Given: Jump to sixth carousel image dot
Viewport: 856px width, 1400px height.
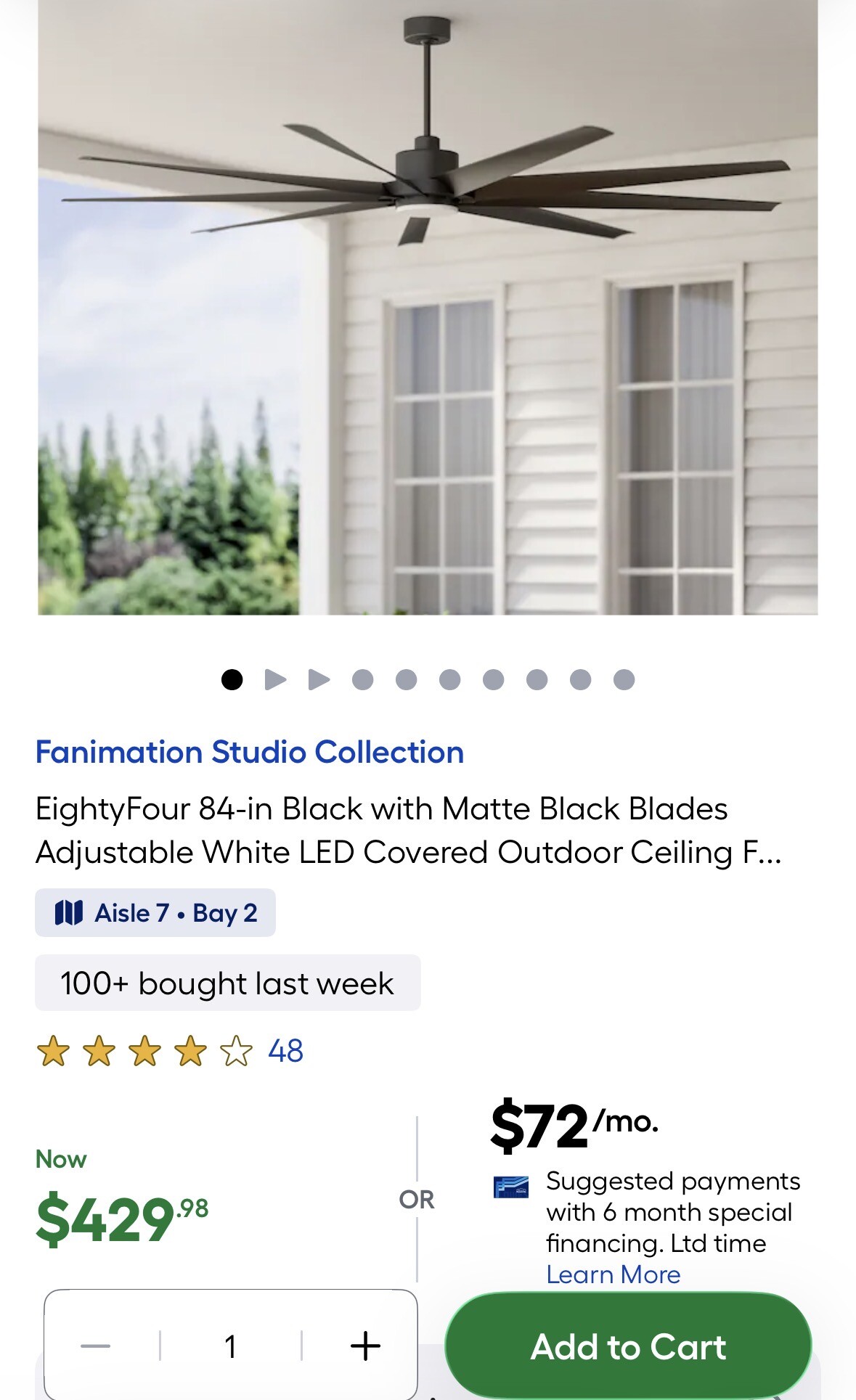Looking at the screenshot, I should pyautogui.click(x=449, y=680).
